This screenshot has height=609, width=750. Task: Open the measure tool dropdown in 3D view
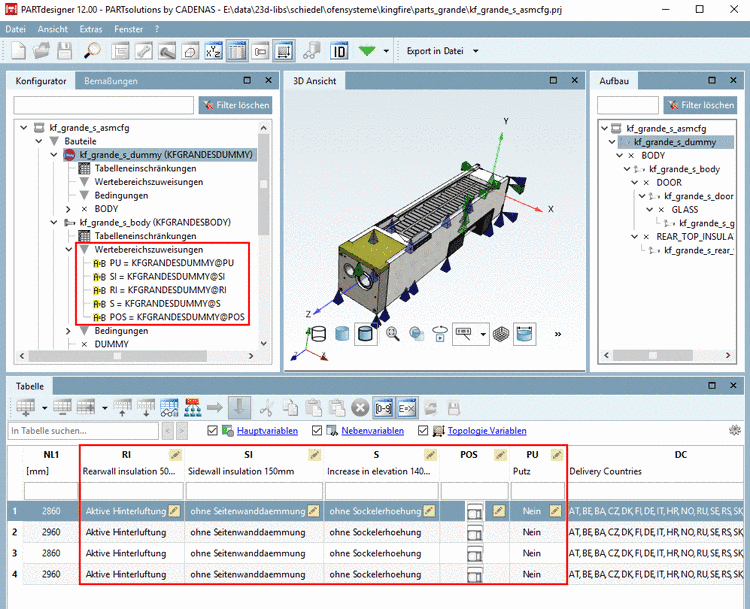click(483, 334)
